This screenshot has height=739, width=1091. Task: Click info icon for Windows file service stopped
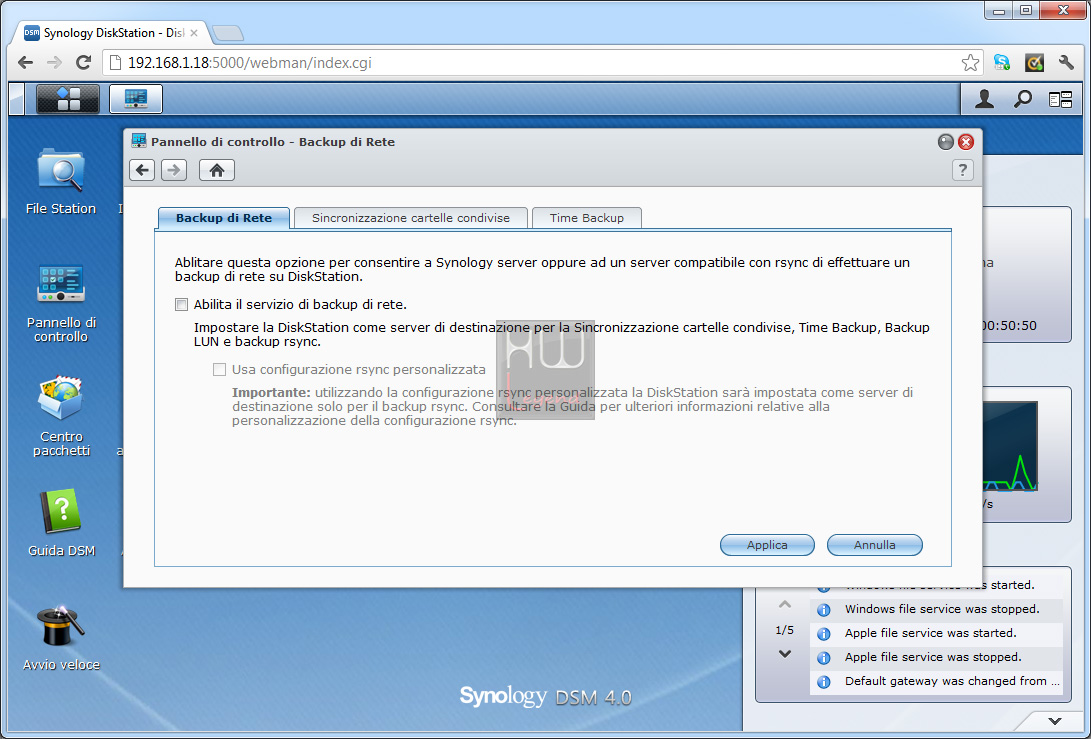point(824,610)
